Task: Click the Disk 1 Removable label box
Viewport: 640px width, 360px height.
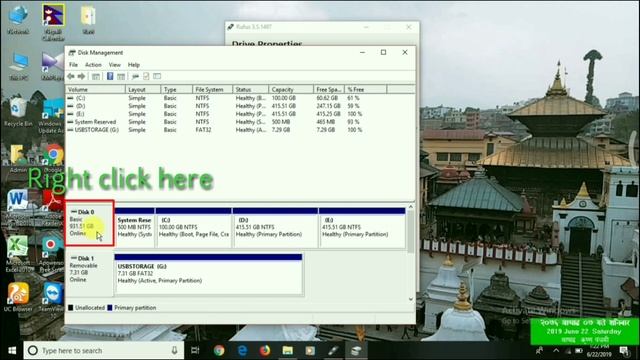Action: pyautogui.click(x=89, y=273)
